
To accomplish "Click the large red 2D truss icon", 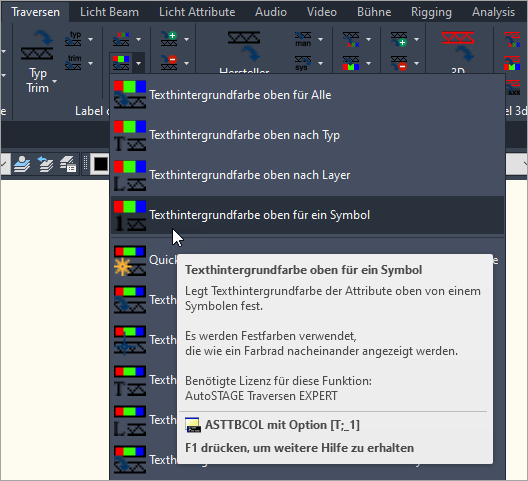I will pyautogui.click(x=458, y=45).
